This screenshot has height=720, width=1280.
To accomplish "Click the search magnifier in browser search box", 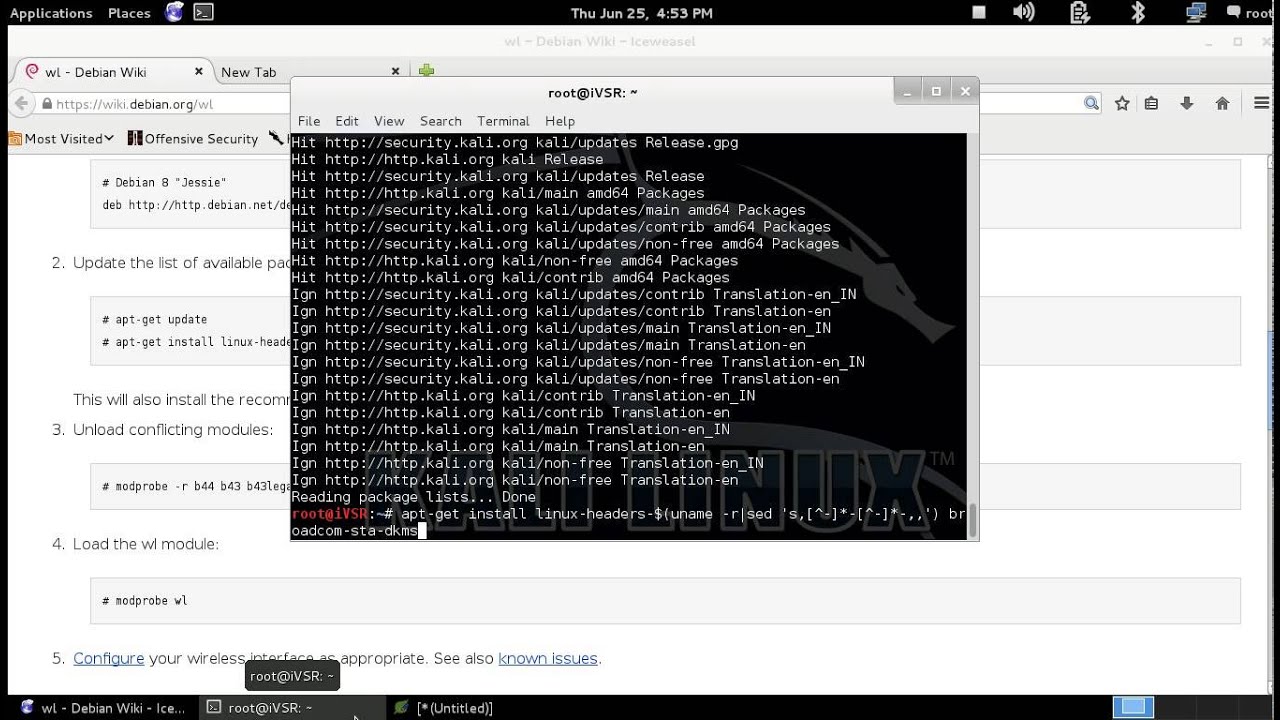I will pyautogui.click(x=1091, y=104).
